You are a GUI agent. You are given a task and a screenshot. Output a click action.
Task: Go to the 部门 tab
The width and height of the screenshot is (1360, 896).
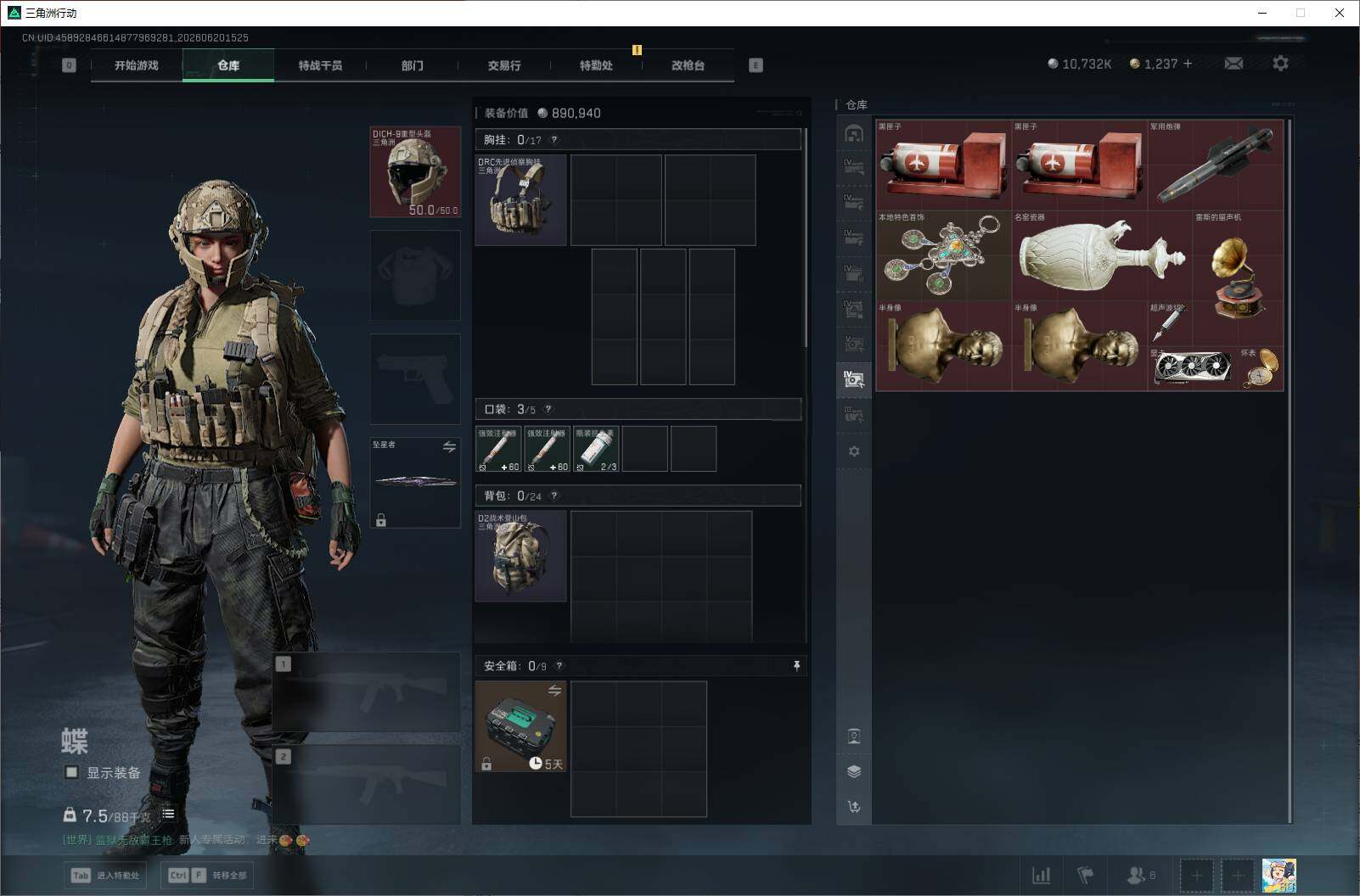(x=413, y=65)
